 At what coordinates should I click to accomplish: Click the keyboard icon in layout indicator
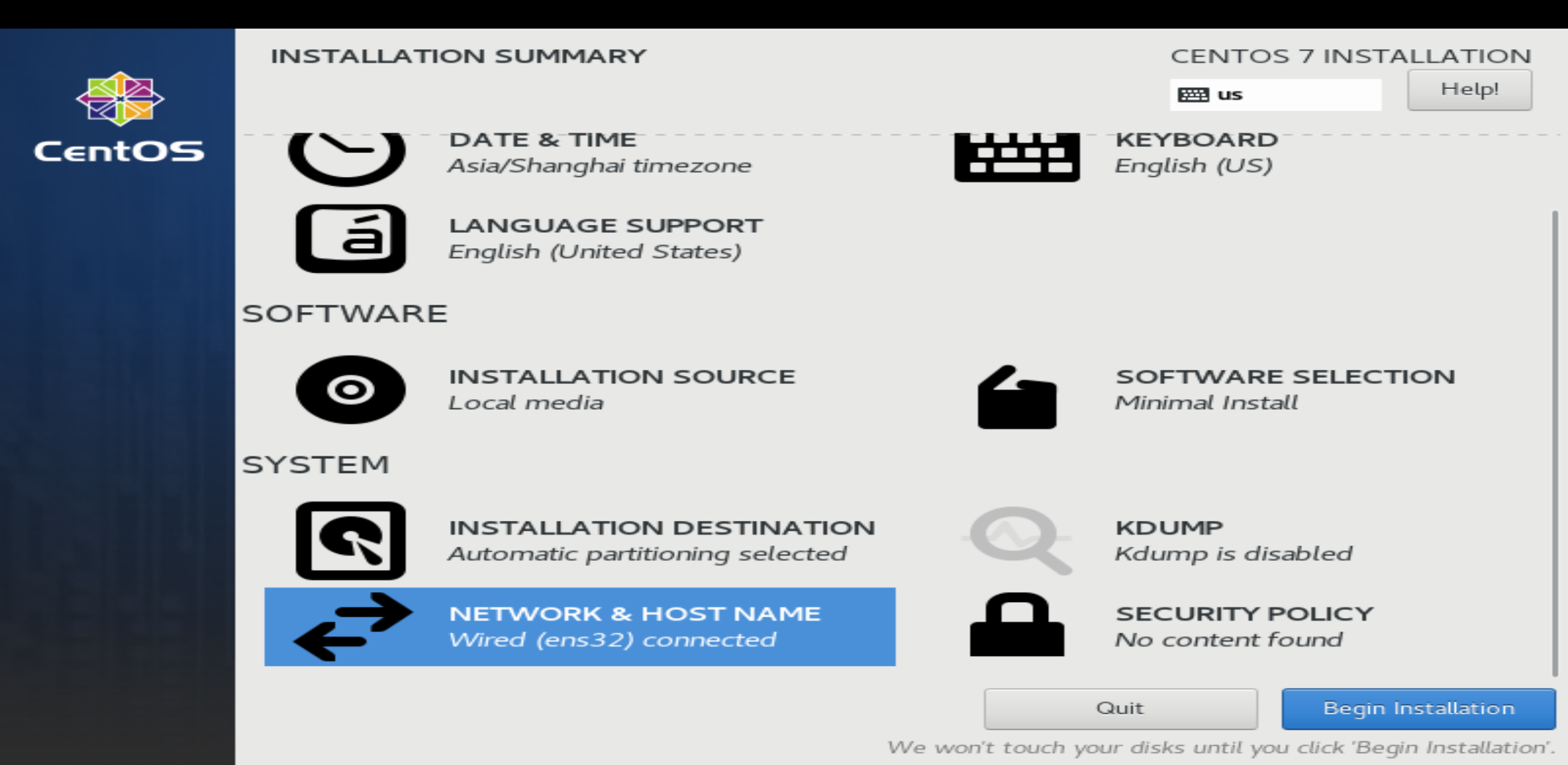pyautogui.click(x=1193, y=94)
